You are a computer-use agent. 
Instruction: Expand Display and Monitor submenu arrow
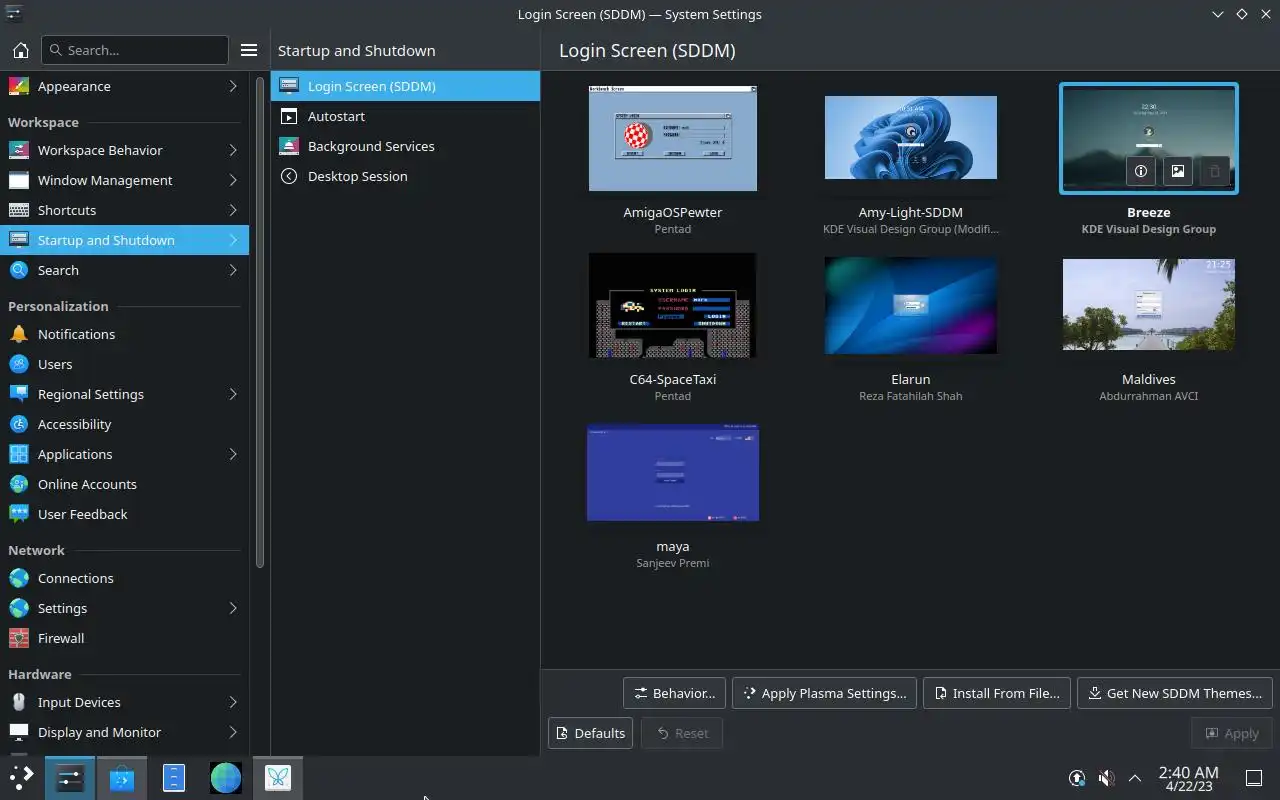(233, 732)
